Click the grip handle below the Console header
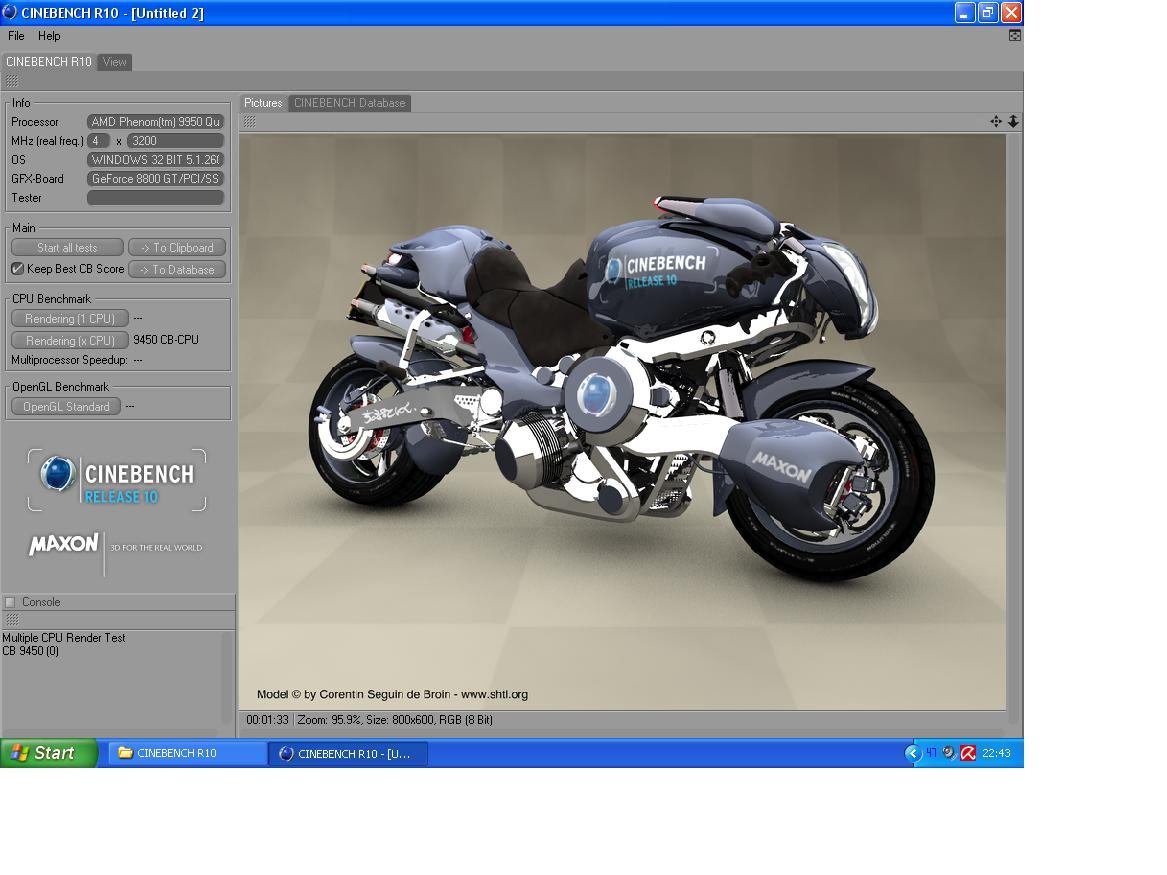This screenshot has width=1167, height=875. click(12, 619)
